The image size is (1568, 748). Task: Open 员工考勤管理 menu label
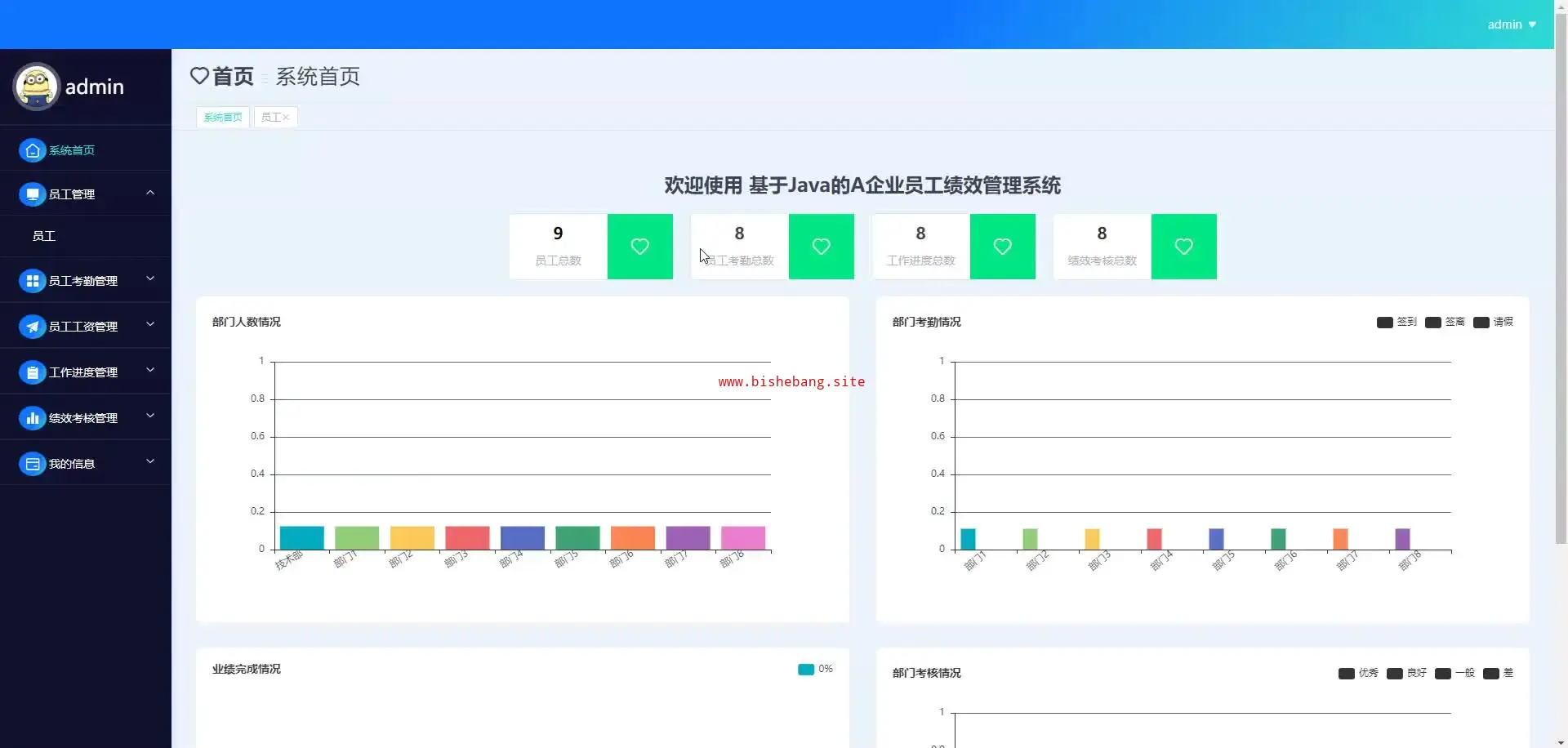pyautogui.click(x=83, y=281)
